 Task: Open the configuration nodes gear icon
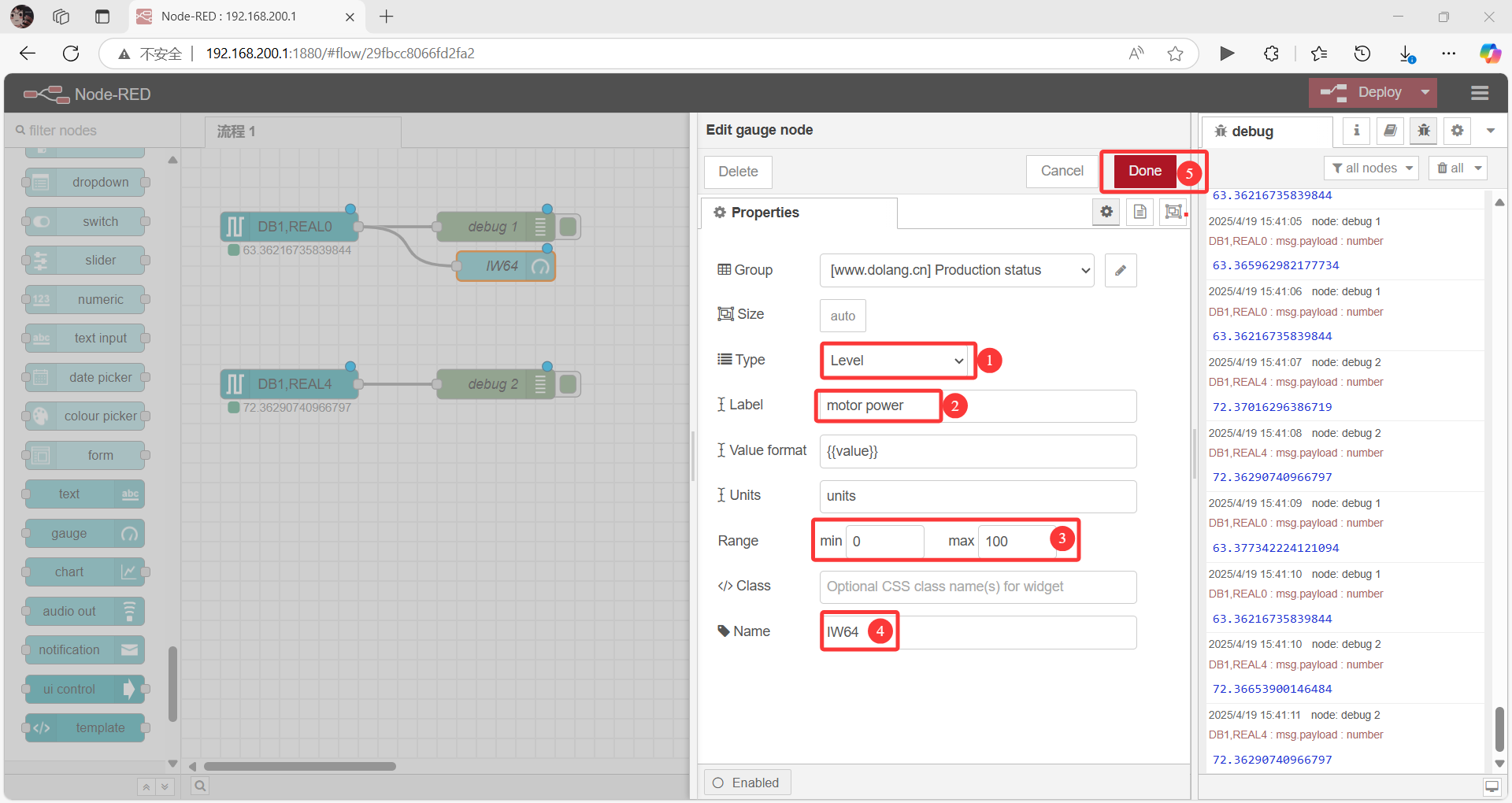(1456, 131)
